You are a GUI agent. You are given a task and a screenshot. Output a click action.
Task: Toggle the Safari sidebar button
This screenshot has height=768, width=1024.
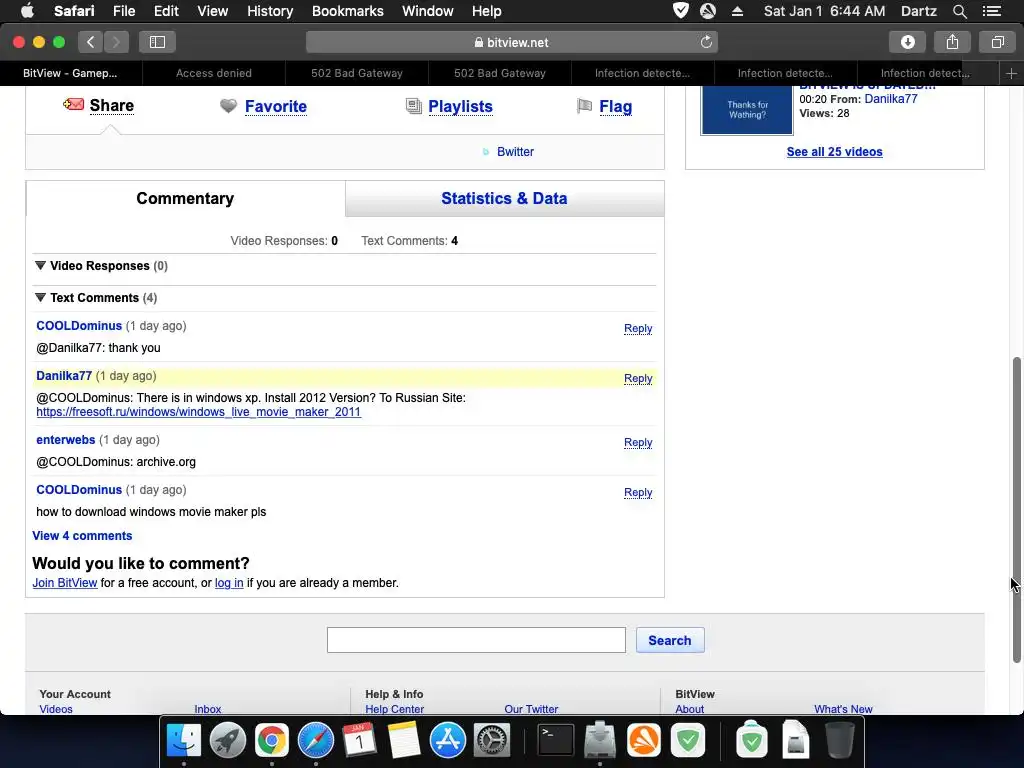click(157, 42)
